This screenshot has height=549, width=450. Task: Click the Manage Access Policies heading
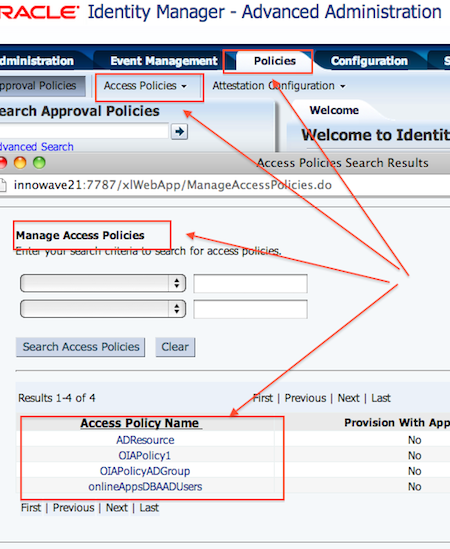[80, 235]
